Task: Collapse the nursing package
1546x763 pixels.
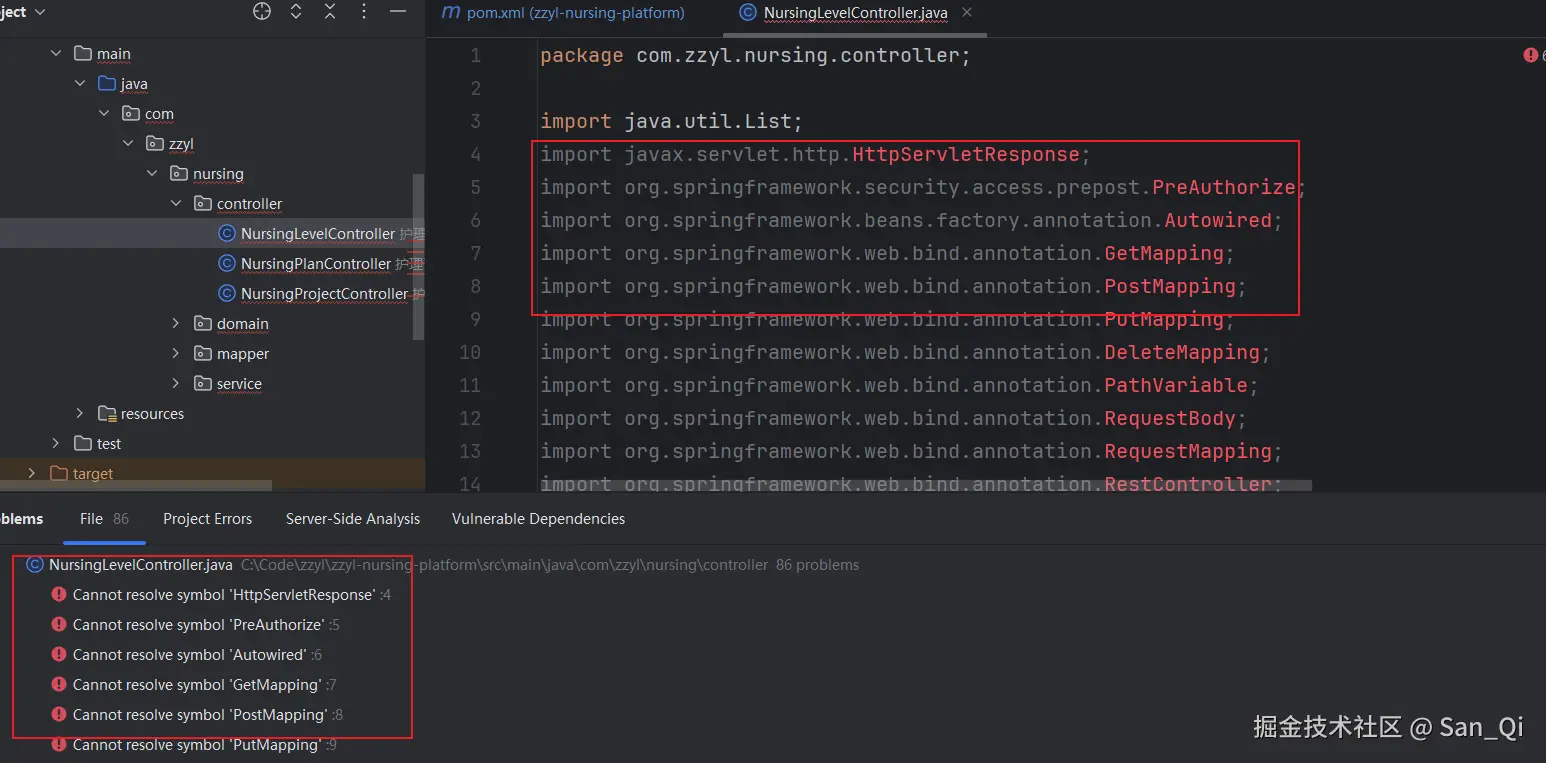Action: tap(152, 173)
